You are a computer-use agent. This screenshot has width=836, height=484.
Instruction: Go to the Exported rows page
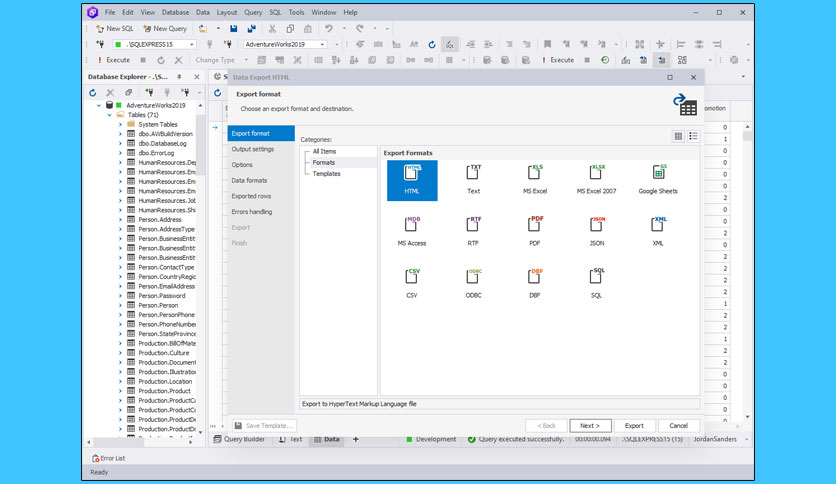[x=261, y=196]
